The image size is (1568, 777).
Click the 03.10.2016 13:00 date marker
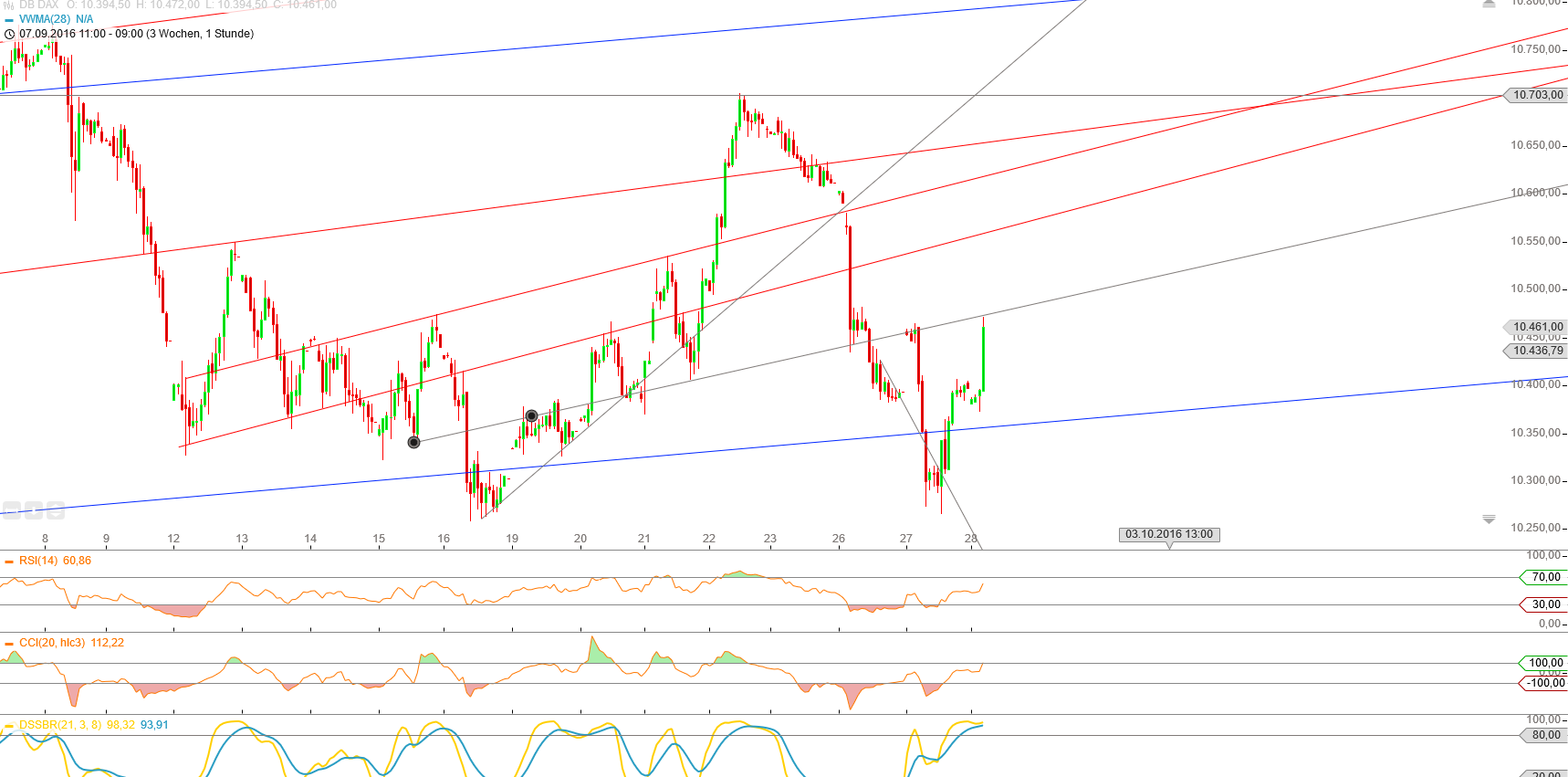(1169, 534)
